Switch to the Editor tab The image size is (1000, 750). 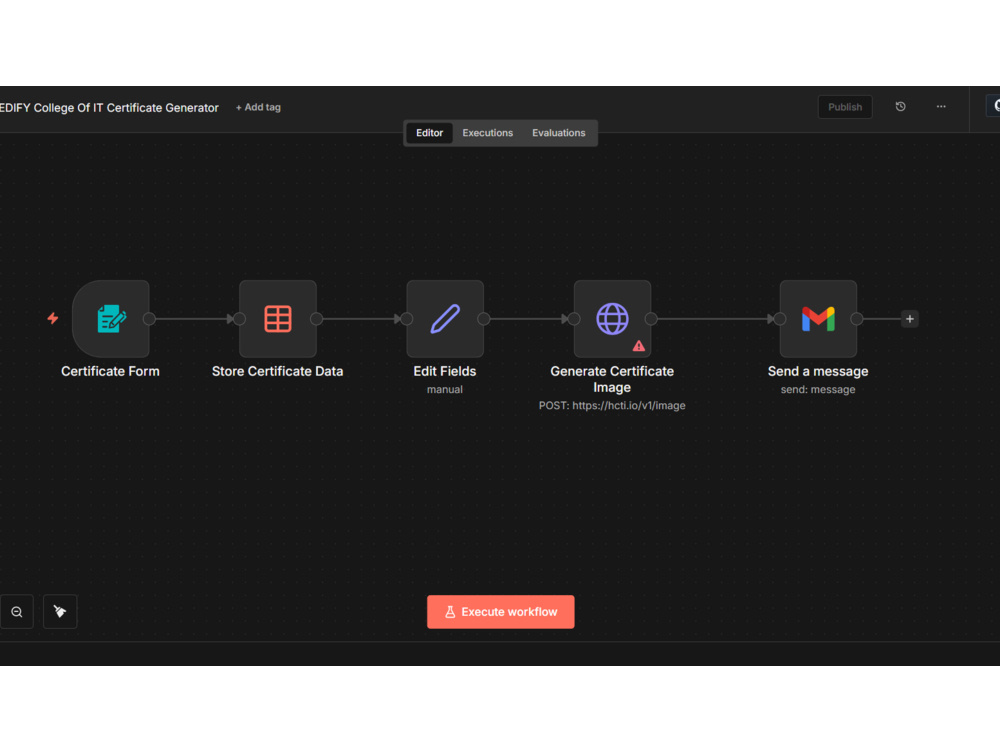429,133
